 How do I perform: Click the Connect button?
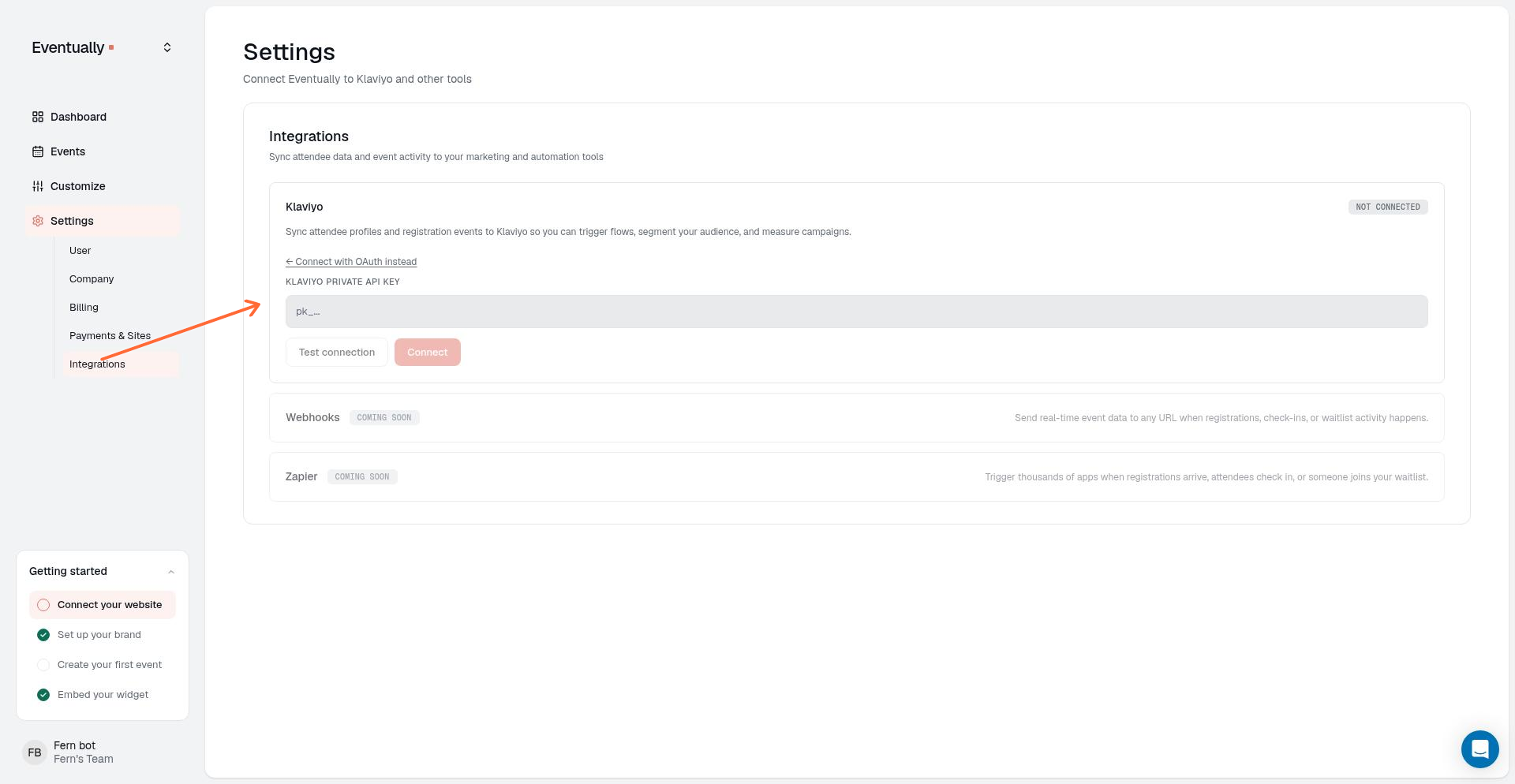click(x=427, y=353)
